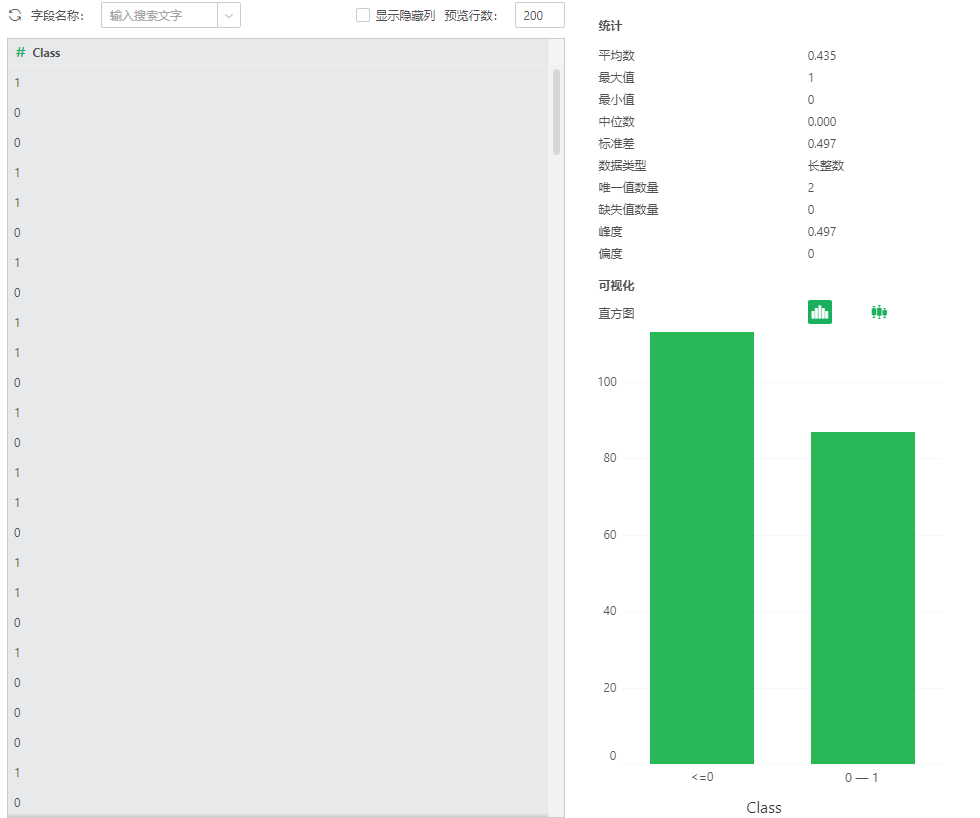The image size is (980, 818).
Task: Click the 直方图 label
Action: [616, 313]
